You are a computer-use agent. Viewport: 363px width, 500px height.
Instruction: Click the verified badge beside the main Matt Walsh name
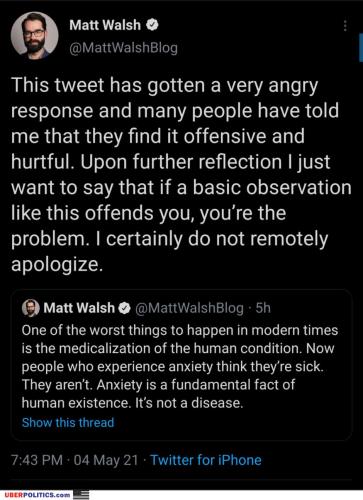(x=152, y=25)
